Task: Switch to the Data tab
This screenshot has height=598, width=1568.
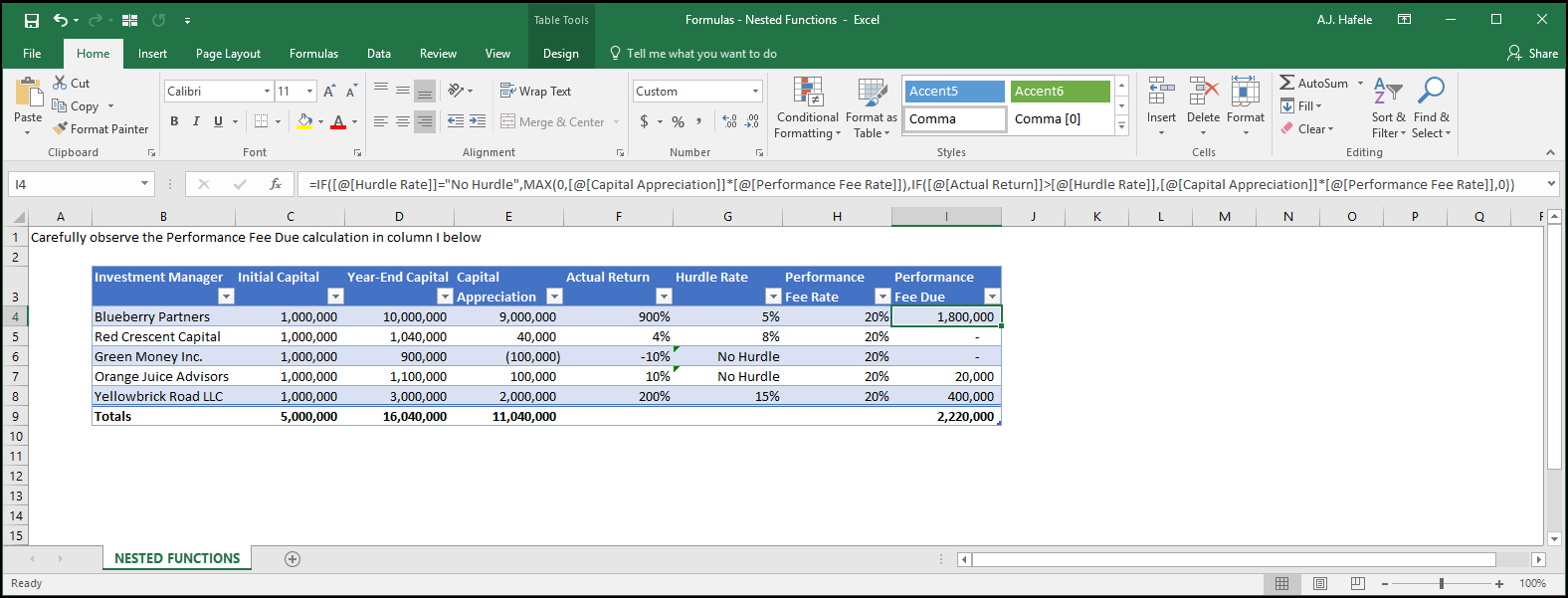Action: 379,54
